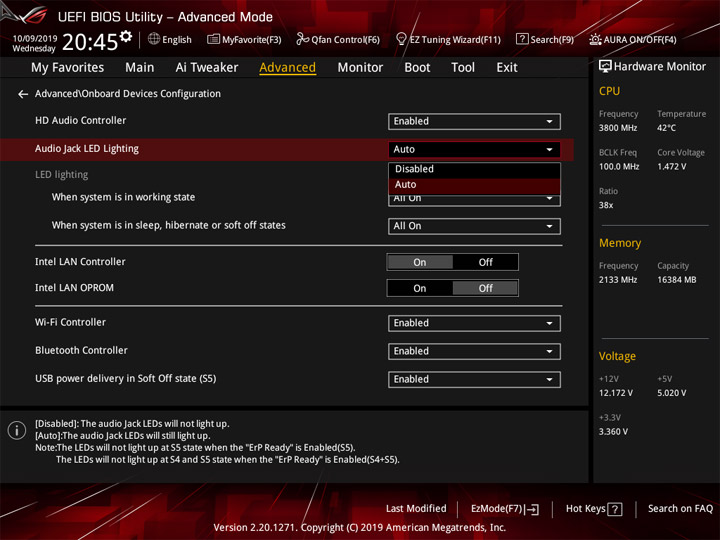
Task: Click the info icon in the help panel
Action: click(x=17, y=430)
